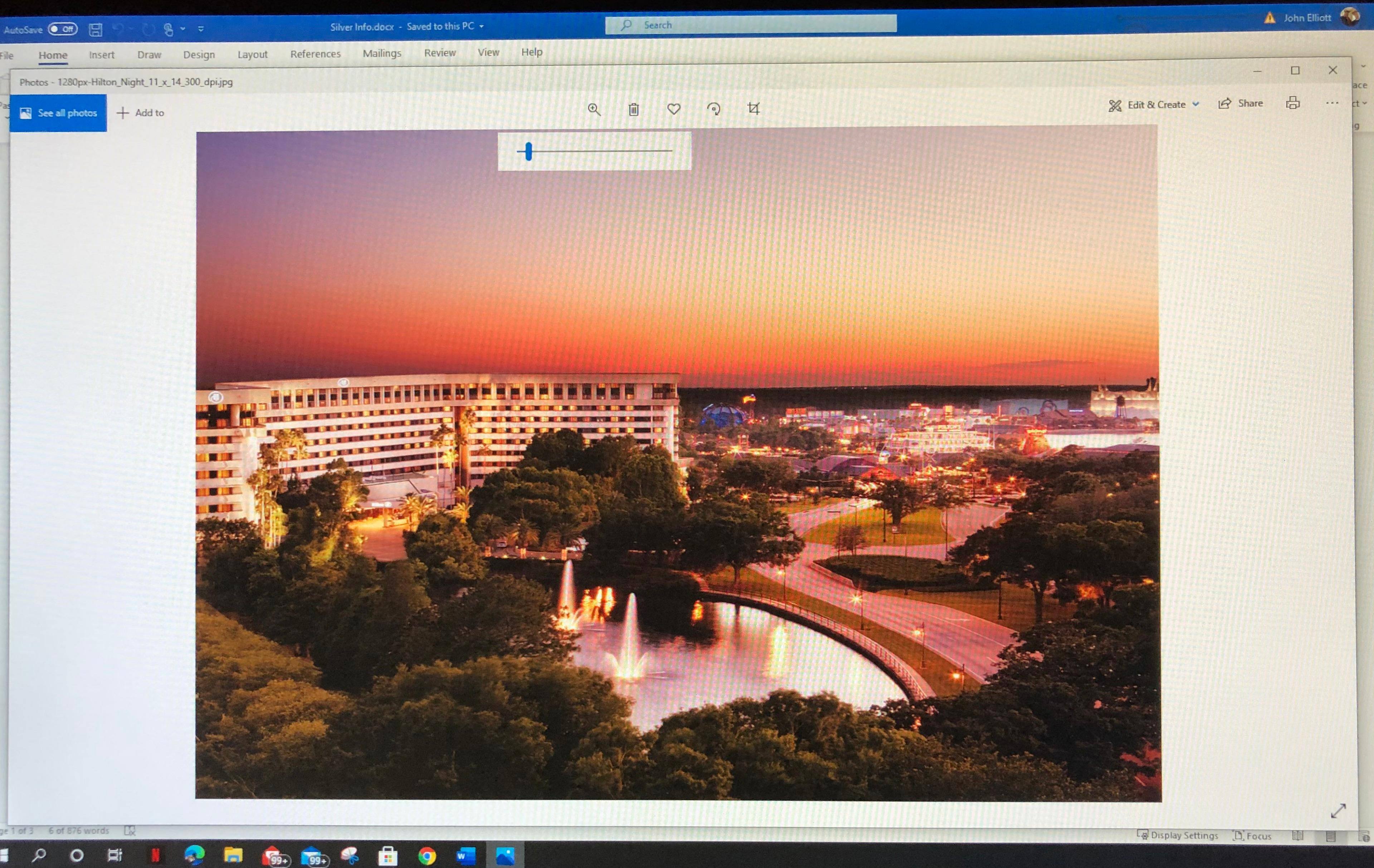
Task: Click the zoom slider track
Action: coord(605,151)
